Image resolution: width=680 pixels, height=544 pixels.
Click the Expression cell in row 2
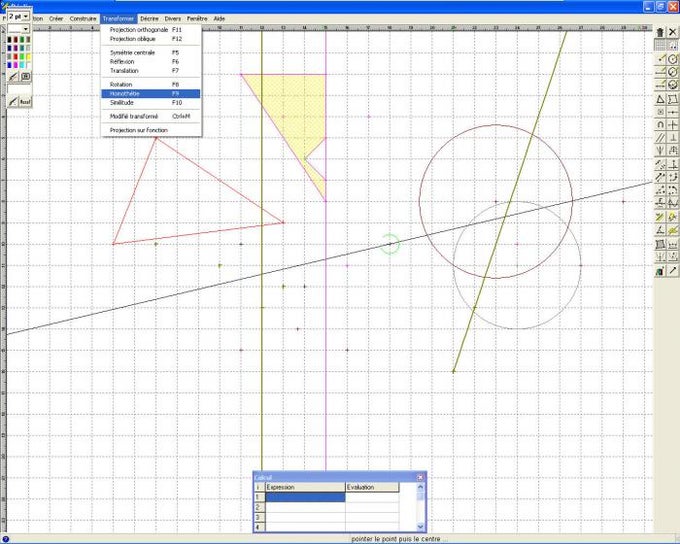point(305,507)
